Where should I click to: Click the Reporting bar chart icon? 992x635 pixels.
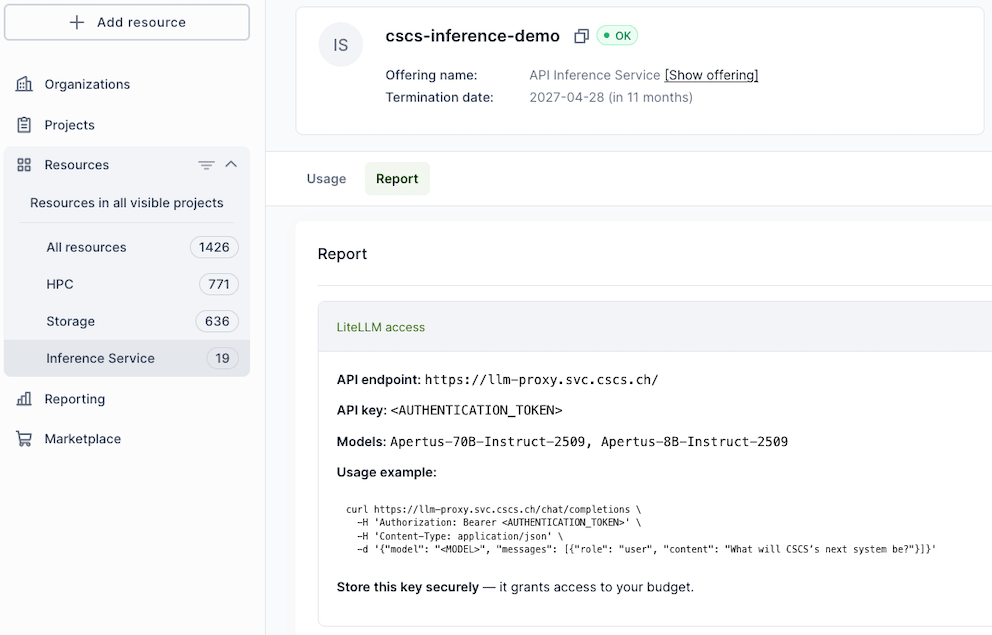tap(24, 398)
